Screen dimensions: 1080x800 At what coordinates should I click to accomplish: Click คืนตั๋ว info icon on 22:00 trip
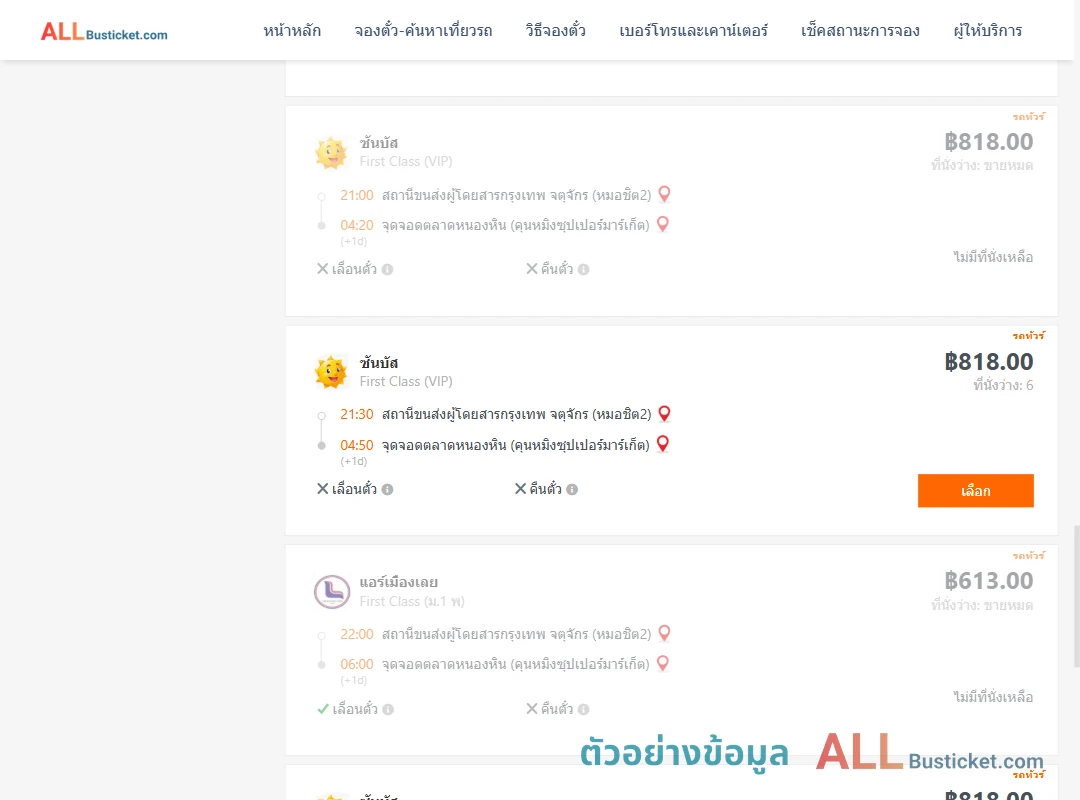pyautogui.click(x=583, y=709)
